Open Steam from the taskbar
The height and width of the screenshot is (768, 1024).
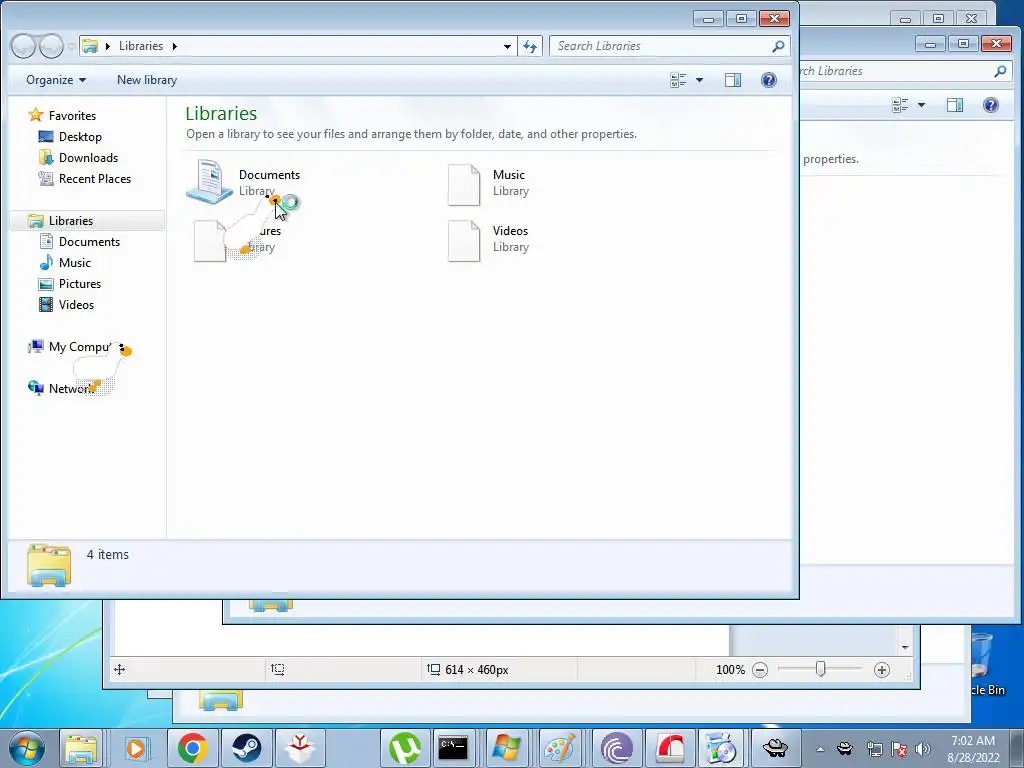click(246, 748)
